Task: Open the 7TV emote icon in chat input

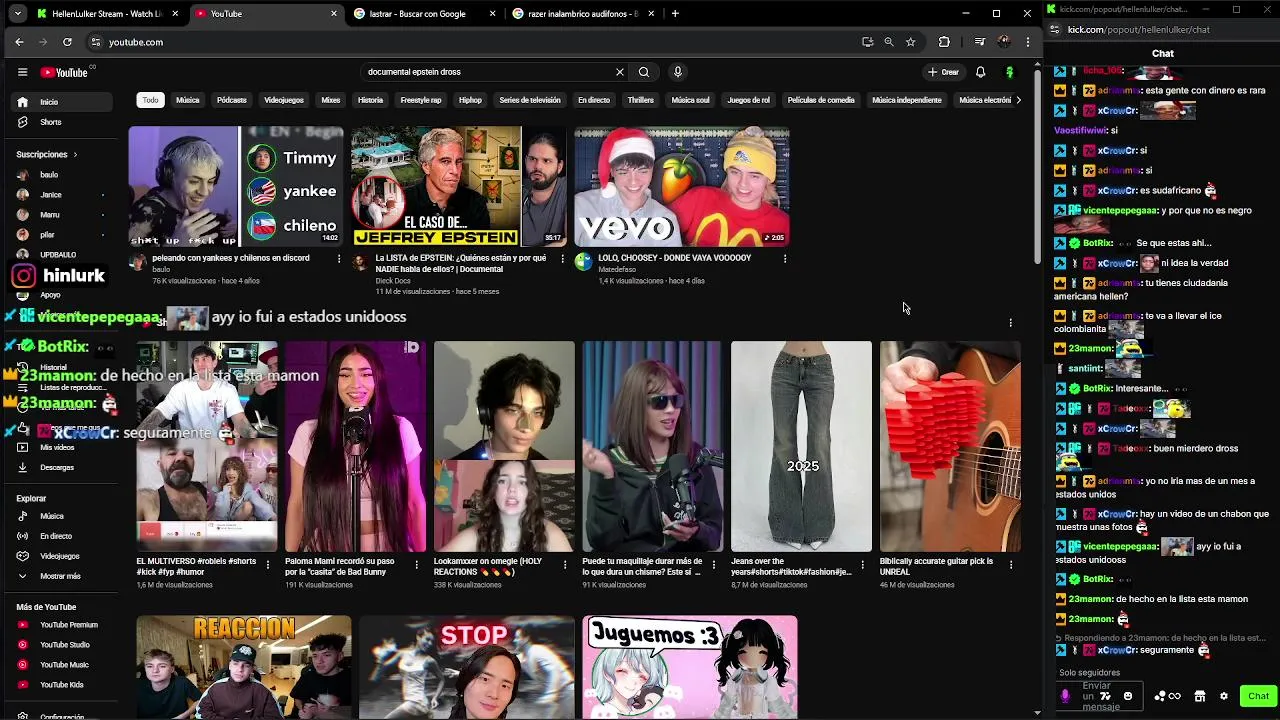Action: pyautogui.click(x=1105, y=696)
